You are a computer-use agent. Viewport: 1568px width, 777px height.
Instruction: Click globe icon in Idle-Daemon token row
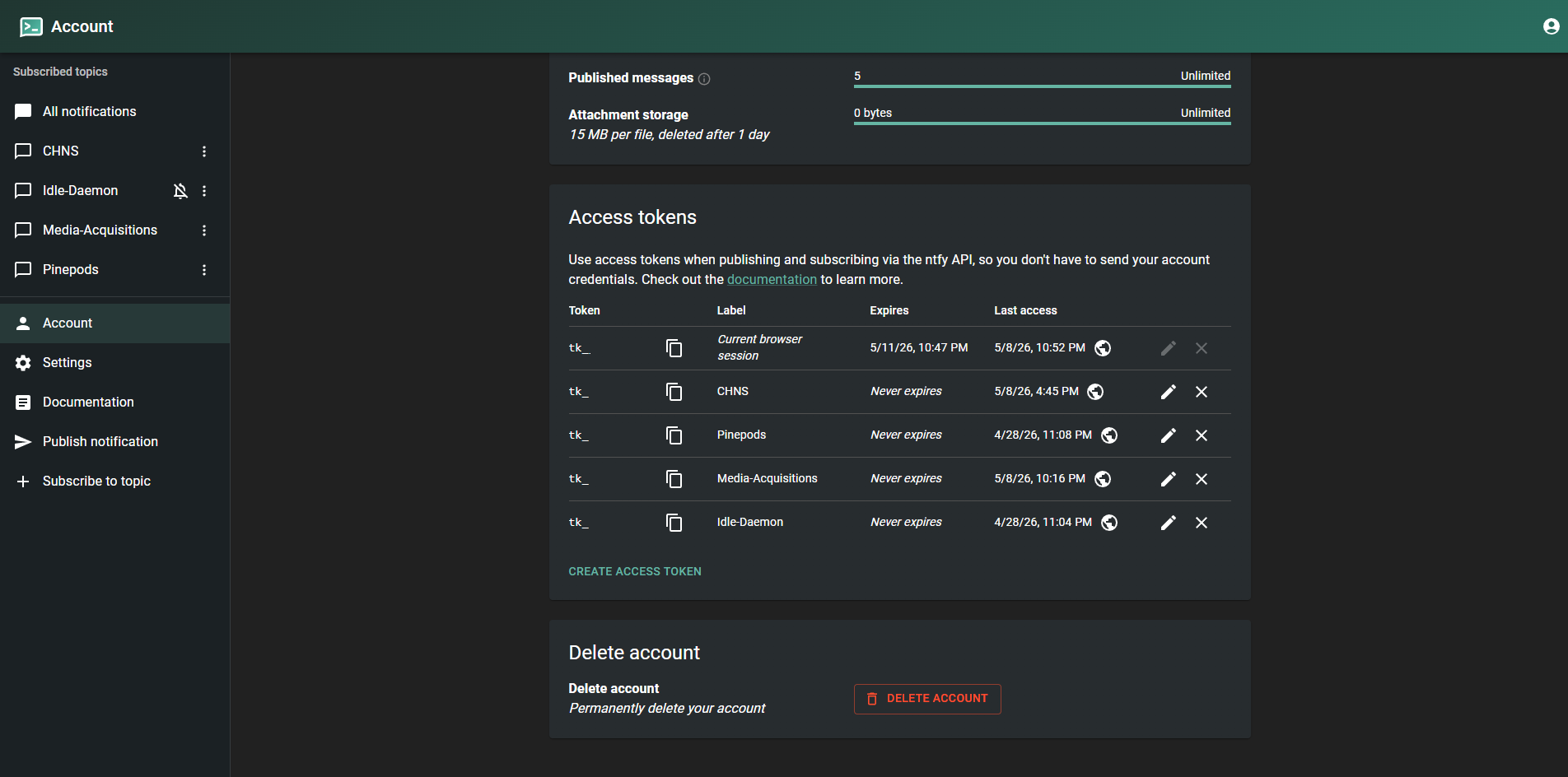(x=1109, y=523)
